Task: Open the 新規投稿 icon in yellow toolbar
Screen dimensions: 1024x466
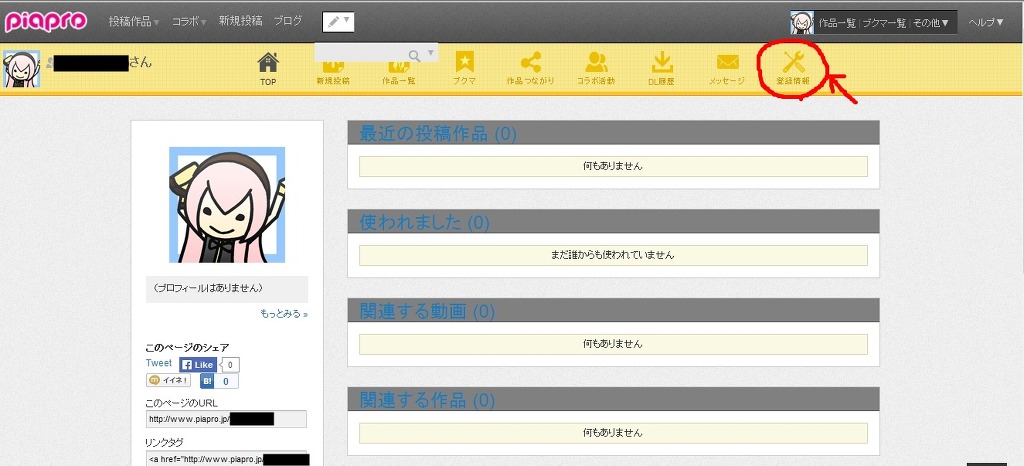Action: click(333, 73)
